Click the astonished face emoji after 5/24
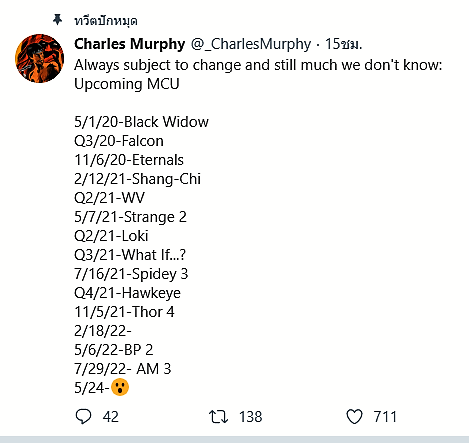 coord(120,387)
